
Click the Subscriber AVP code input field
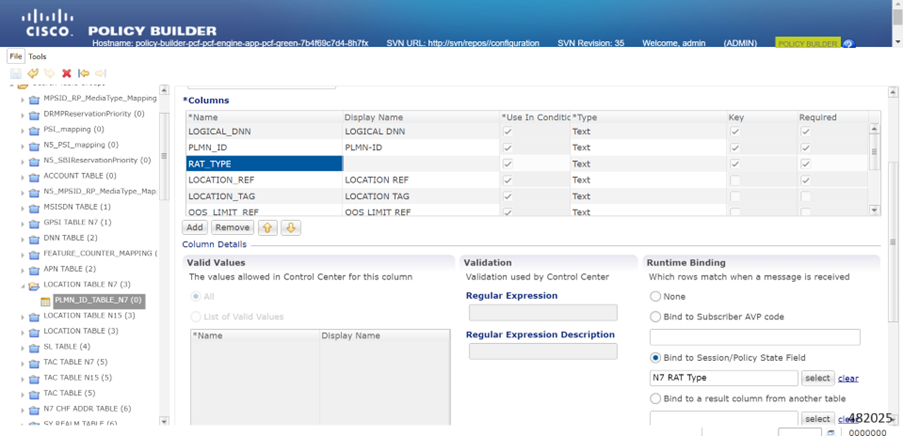point(755,337)
